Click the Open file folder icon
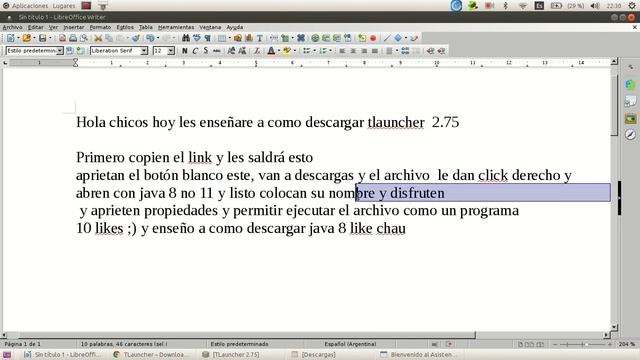The width and height of the screenshot is (640, 360). [x=27, y=38]
